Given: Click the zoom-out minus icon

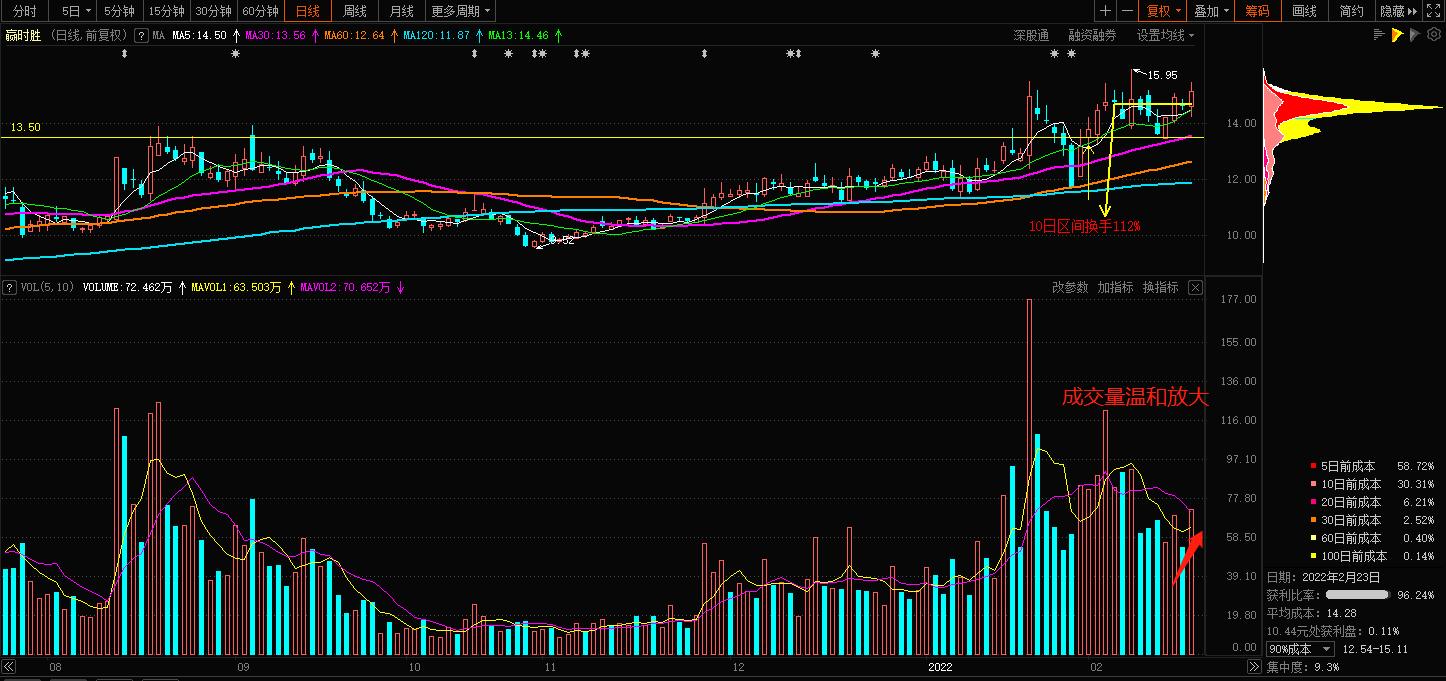Looking at the screenshot, I should pos(1128,11).
